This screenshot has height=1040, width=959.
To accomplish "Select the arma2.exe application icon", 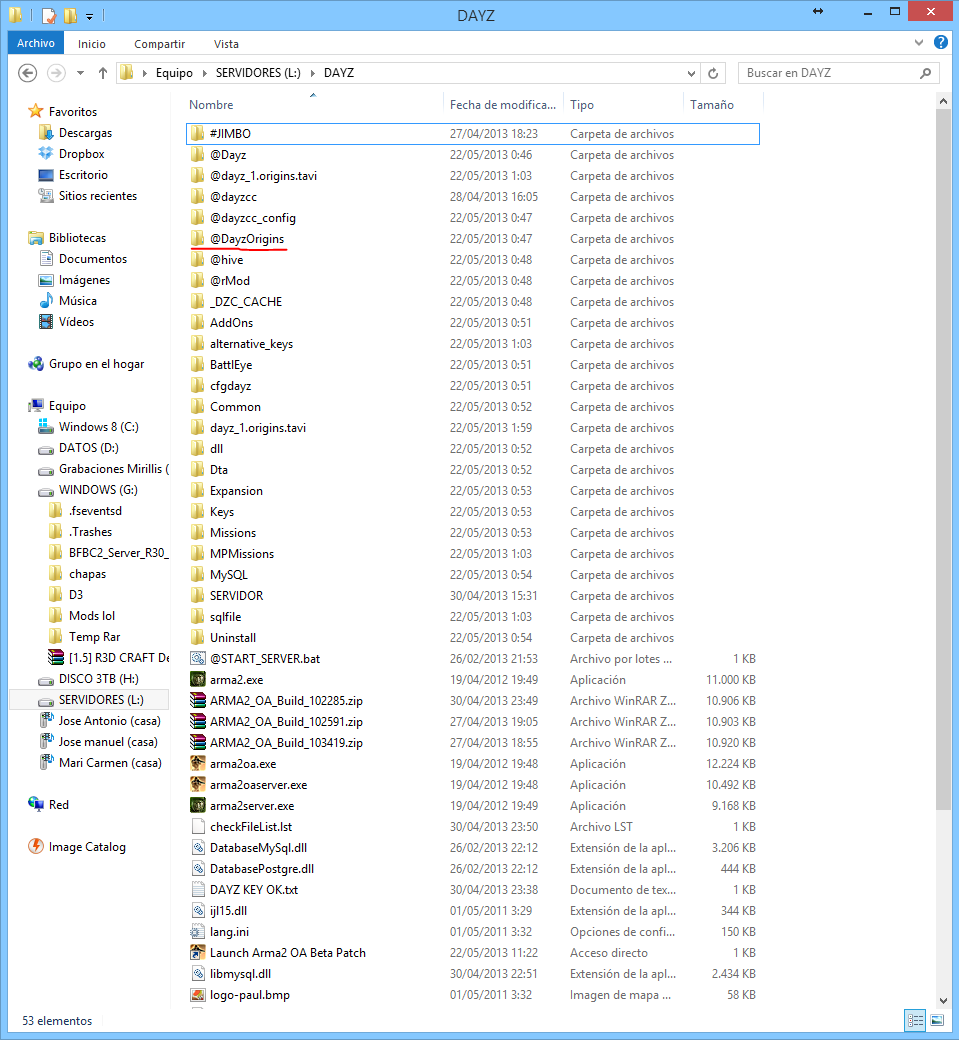I will pyautogui.click(x=198, y=679).
